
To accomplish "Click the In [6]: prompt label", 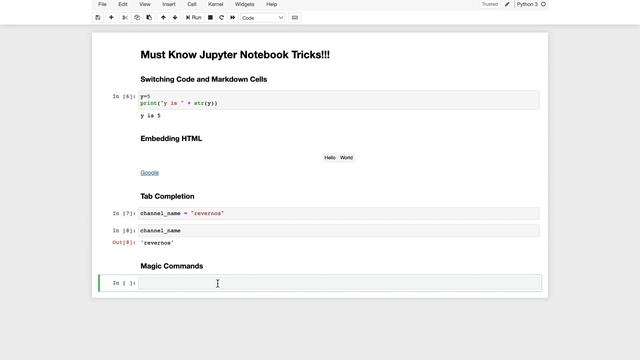I will click(x=124, y=96).
